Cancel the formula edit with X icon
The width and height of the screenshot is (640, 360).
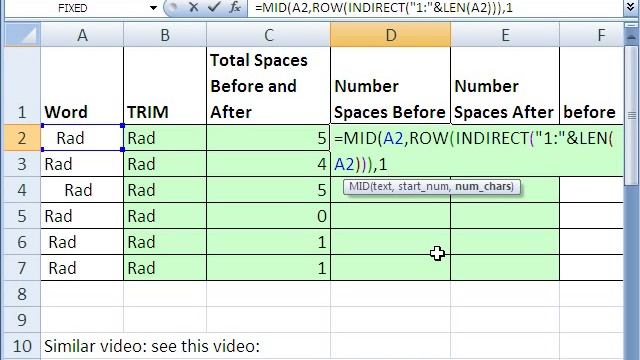(x=194, y=7)
